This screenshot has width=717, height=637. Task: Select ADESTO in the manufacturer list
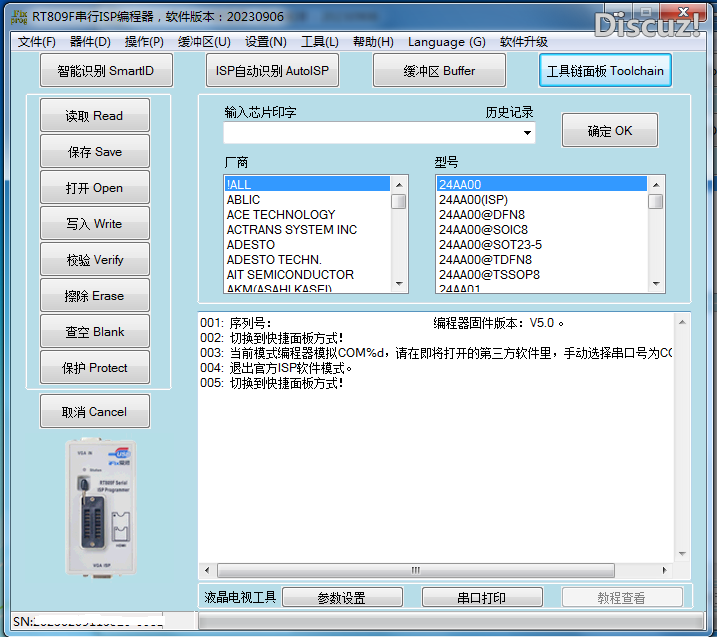[x=307, y=245]
